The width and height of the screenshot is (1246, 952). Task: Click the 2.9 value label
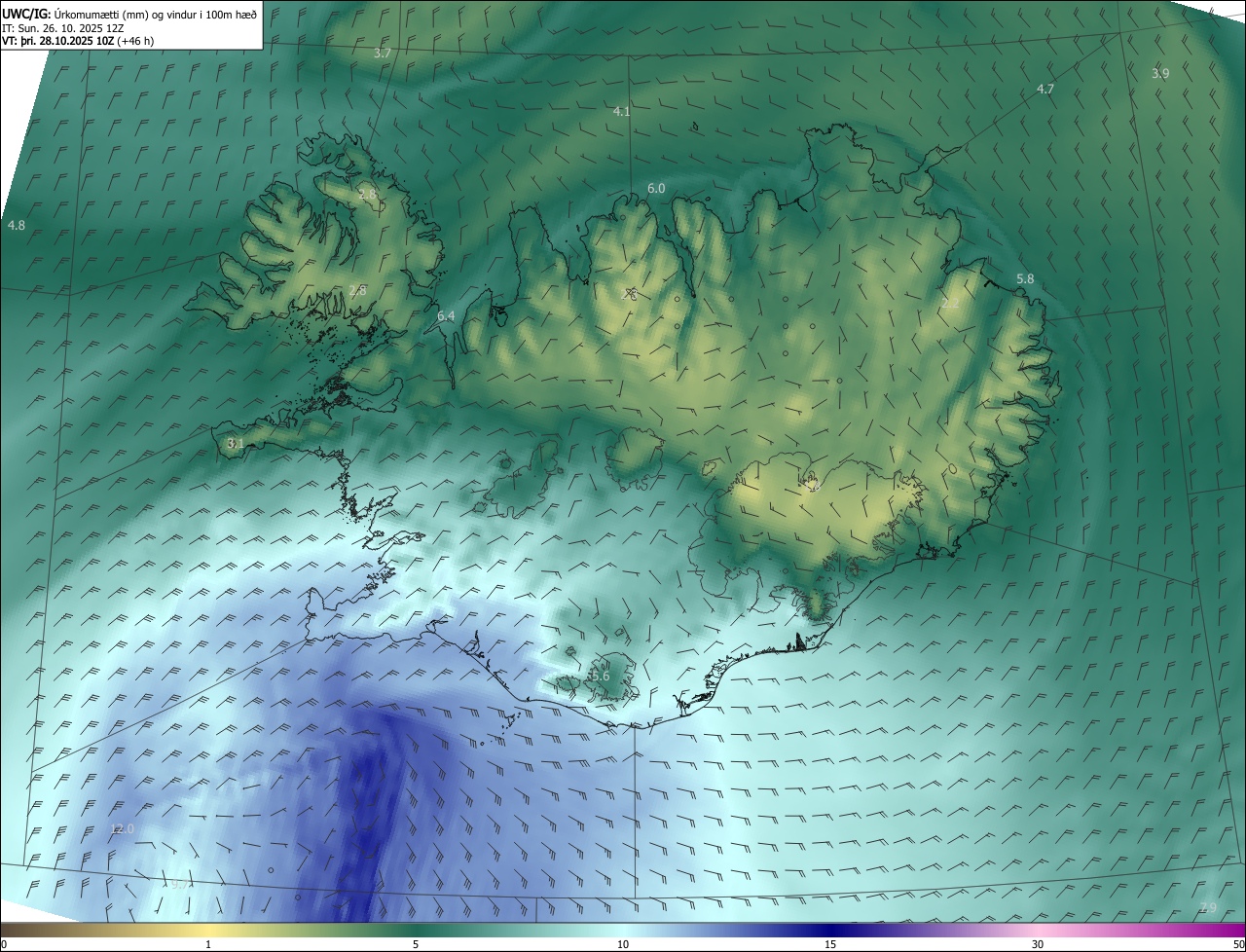(1207, 907)
